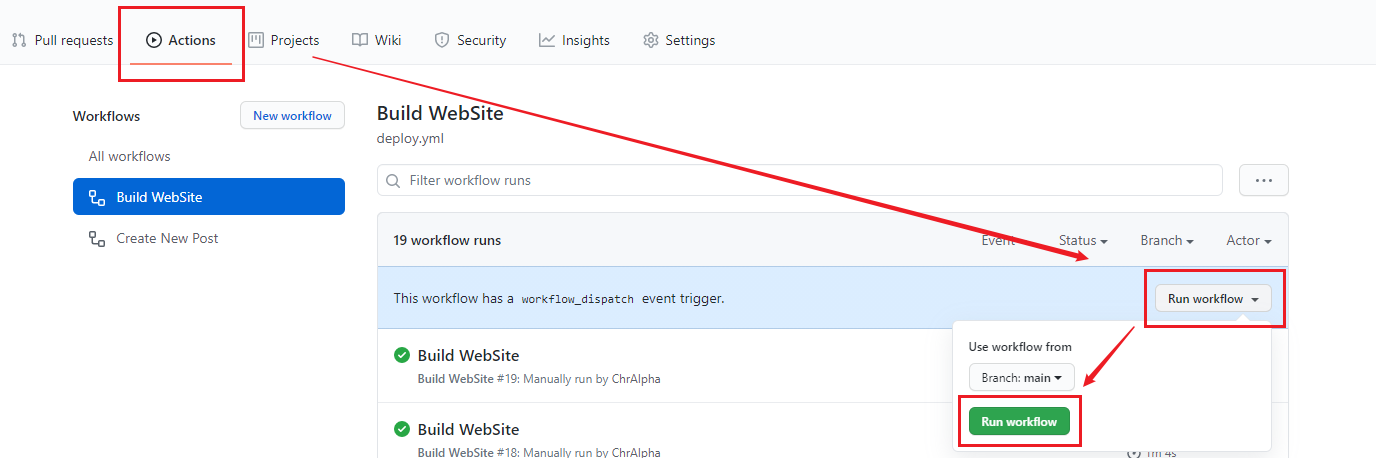The width and height of the screenshot is (1376, 458).
Task: Click the Security shield icon
Action: click(442, 40)
